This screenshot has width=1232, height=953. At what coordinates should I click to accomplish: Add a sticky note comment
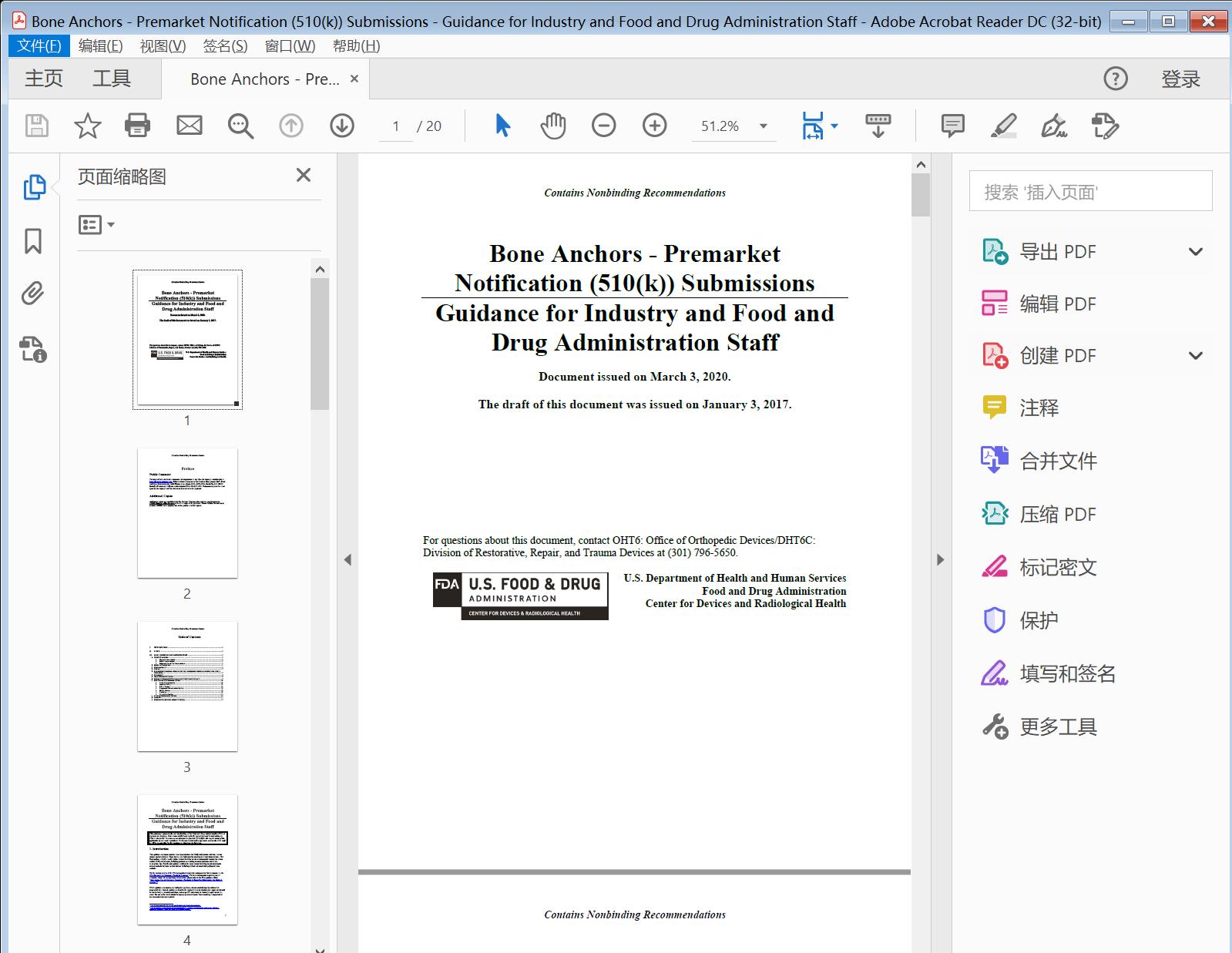[952, 126]
